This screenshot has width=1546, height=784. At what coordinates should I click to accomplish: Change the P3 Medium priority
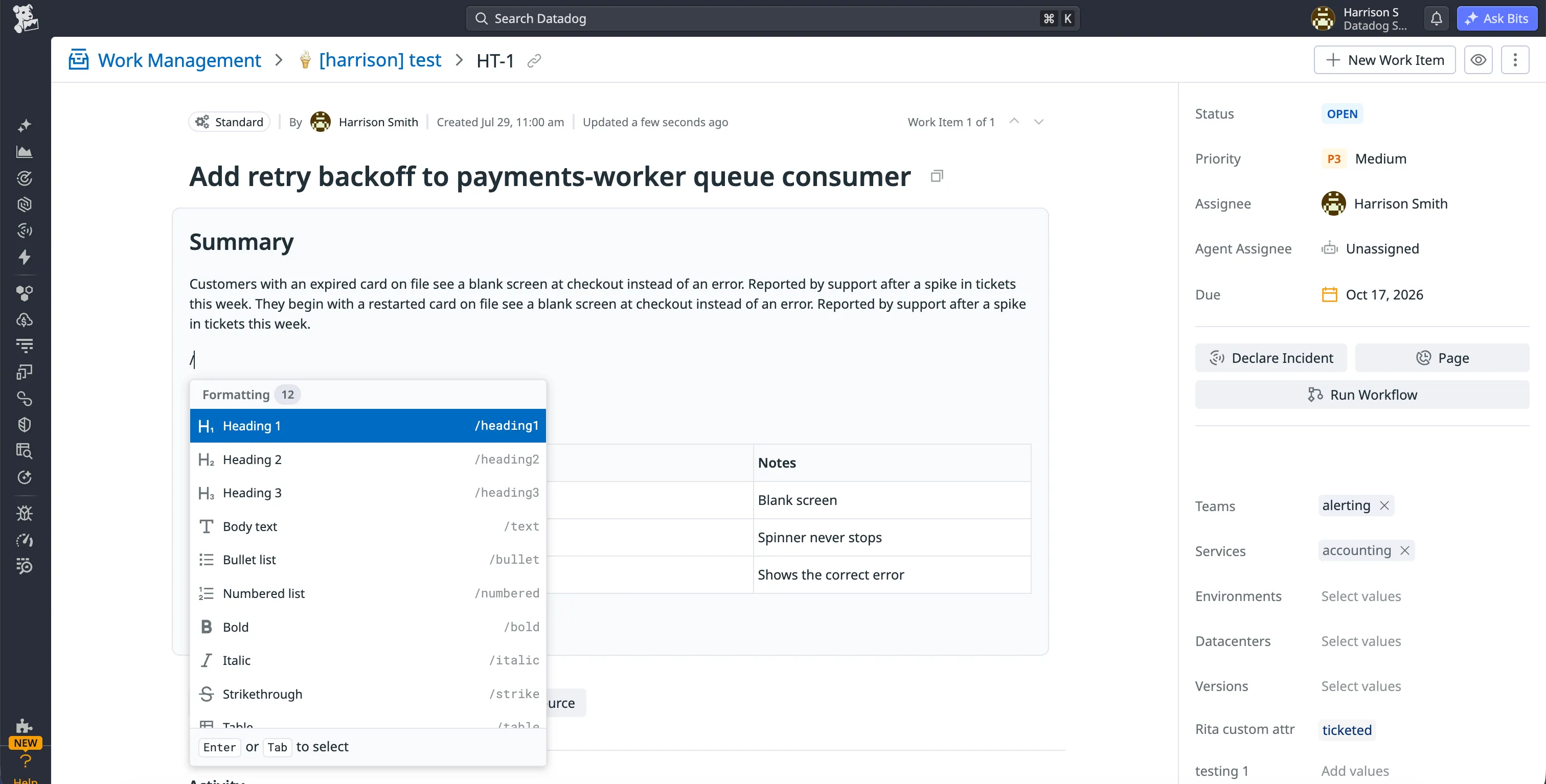pos(1363,159)
